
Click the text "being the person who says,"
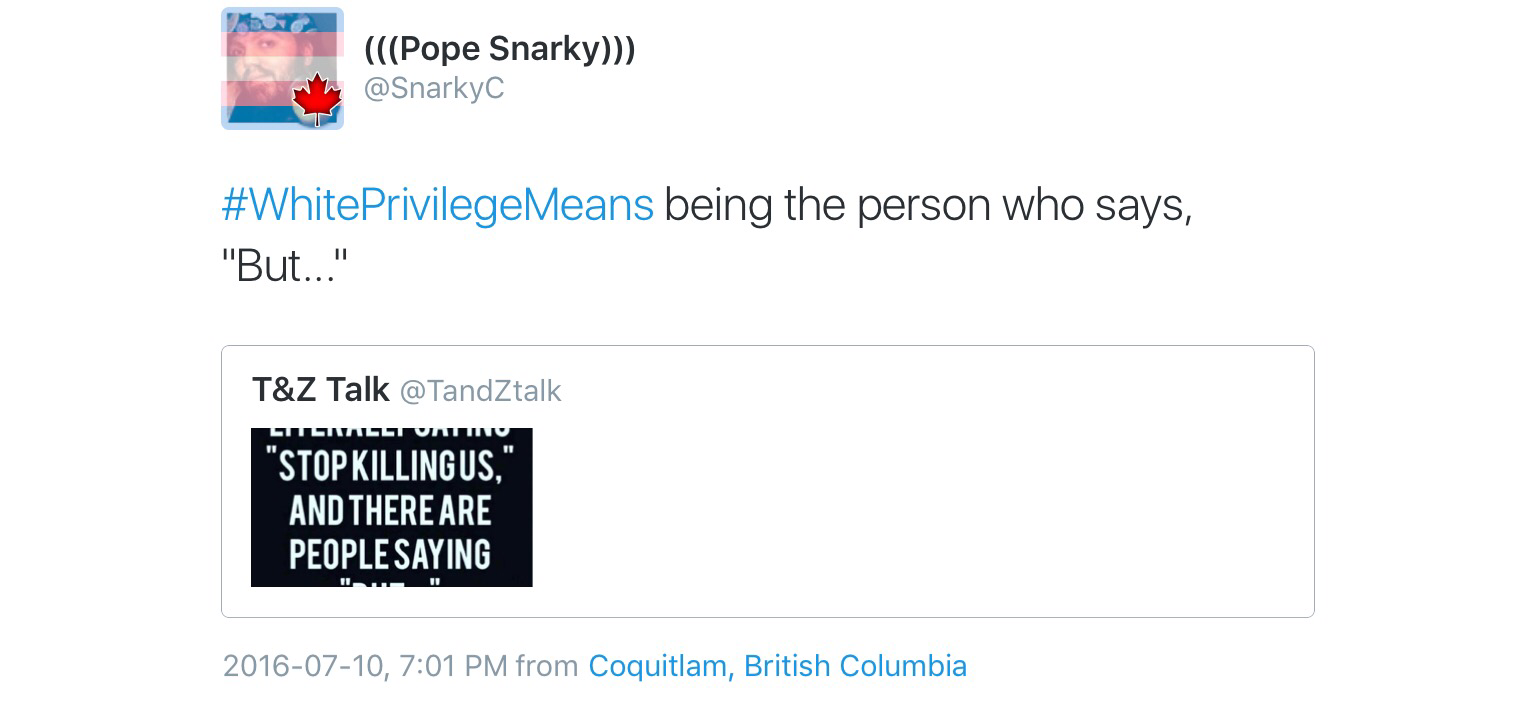(927, 205)
